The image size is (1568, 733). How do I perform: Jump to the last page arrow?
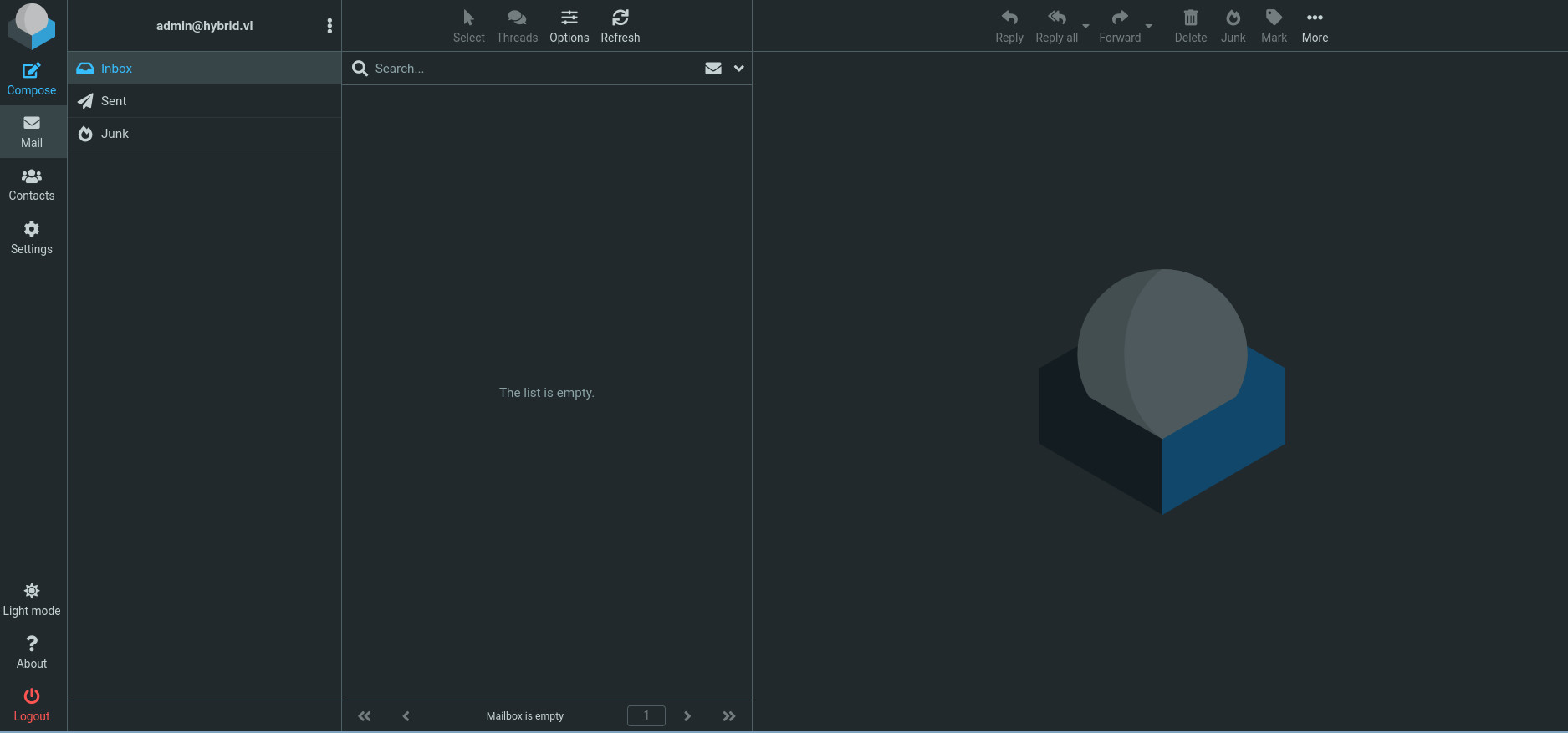click(x=729, y=716)
